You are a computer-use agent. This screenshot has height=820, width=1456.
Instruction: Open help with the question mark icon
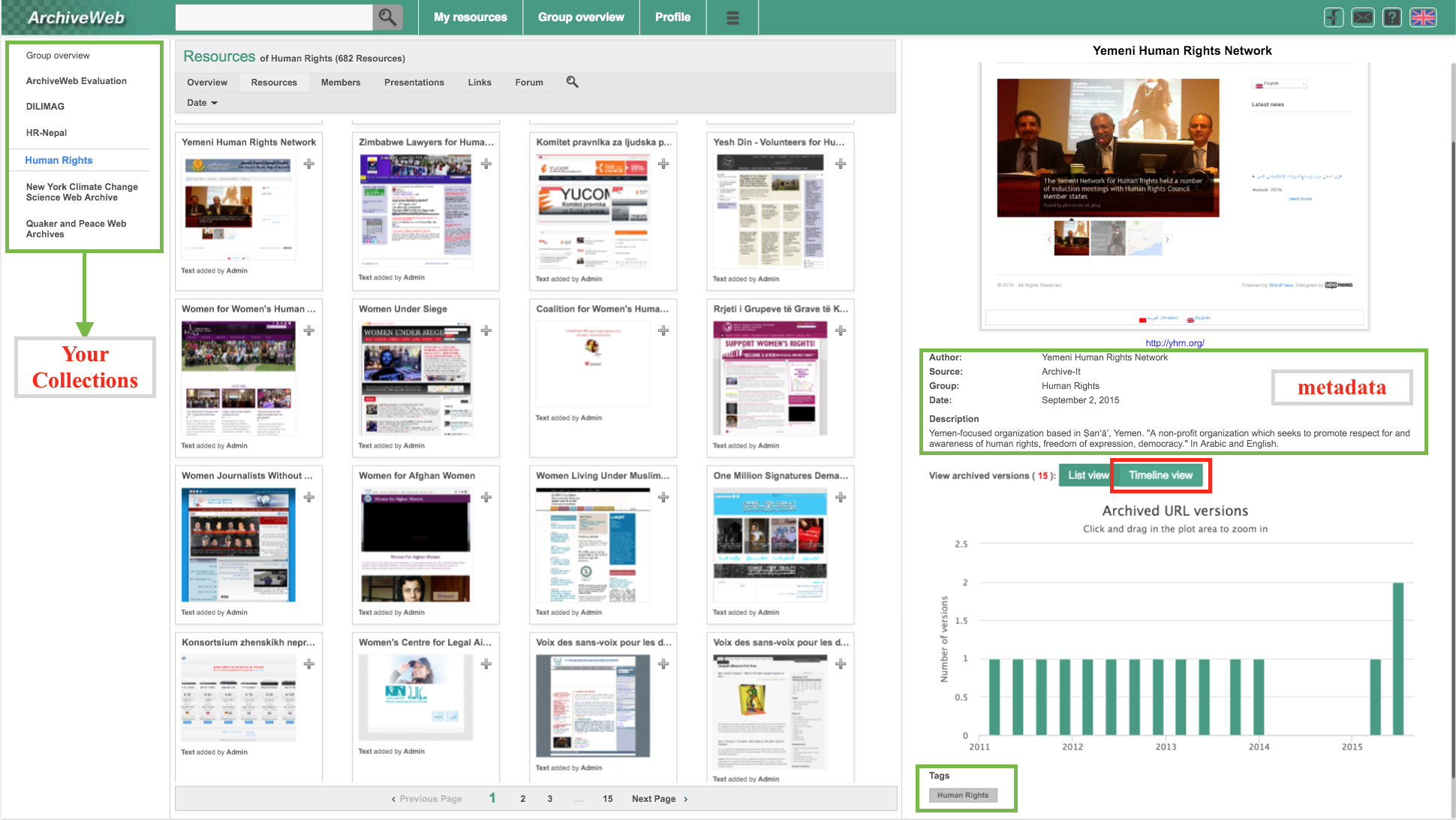tap(1392, 17)
